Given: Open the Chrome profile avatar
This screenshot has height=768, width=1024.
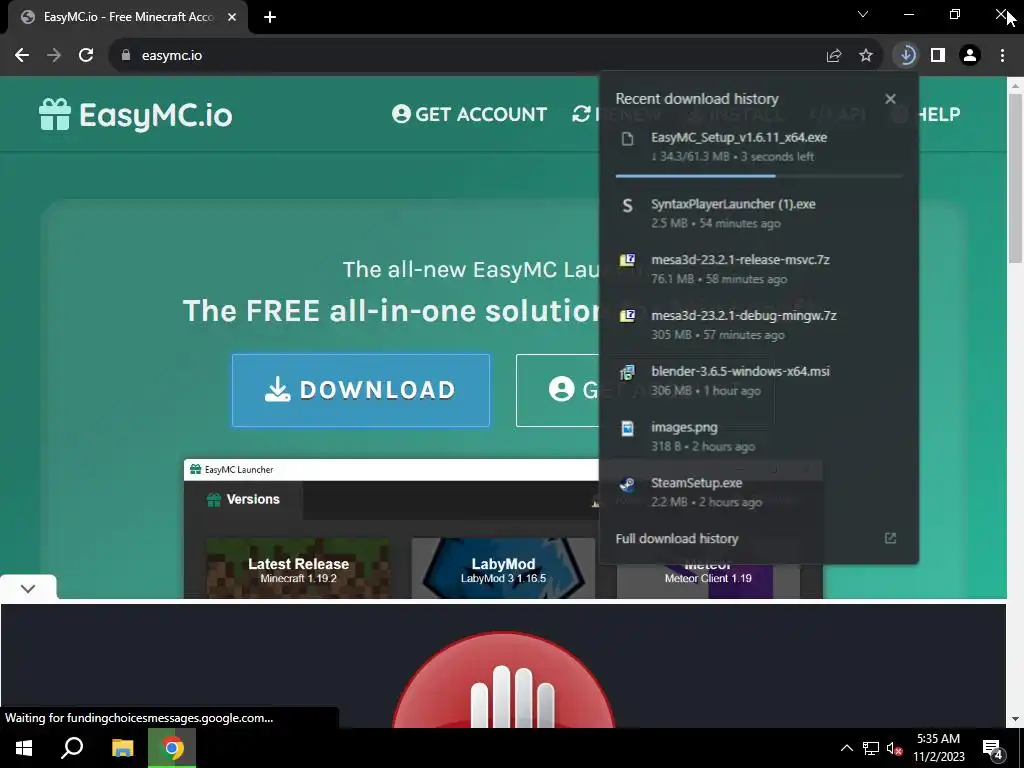Looking at the screenshot, I should pos(970,56).
